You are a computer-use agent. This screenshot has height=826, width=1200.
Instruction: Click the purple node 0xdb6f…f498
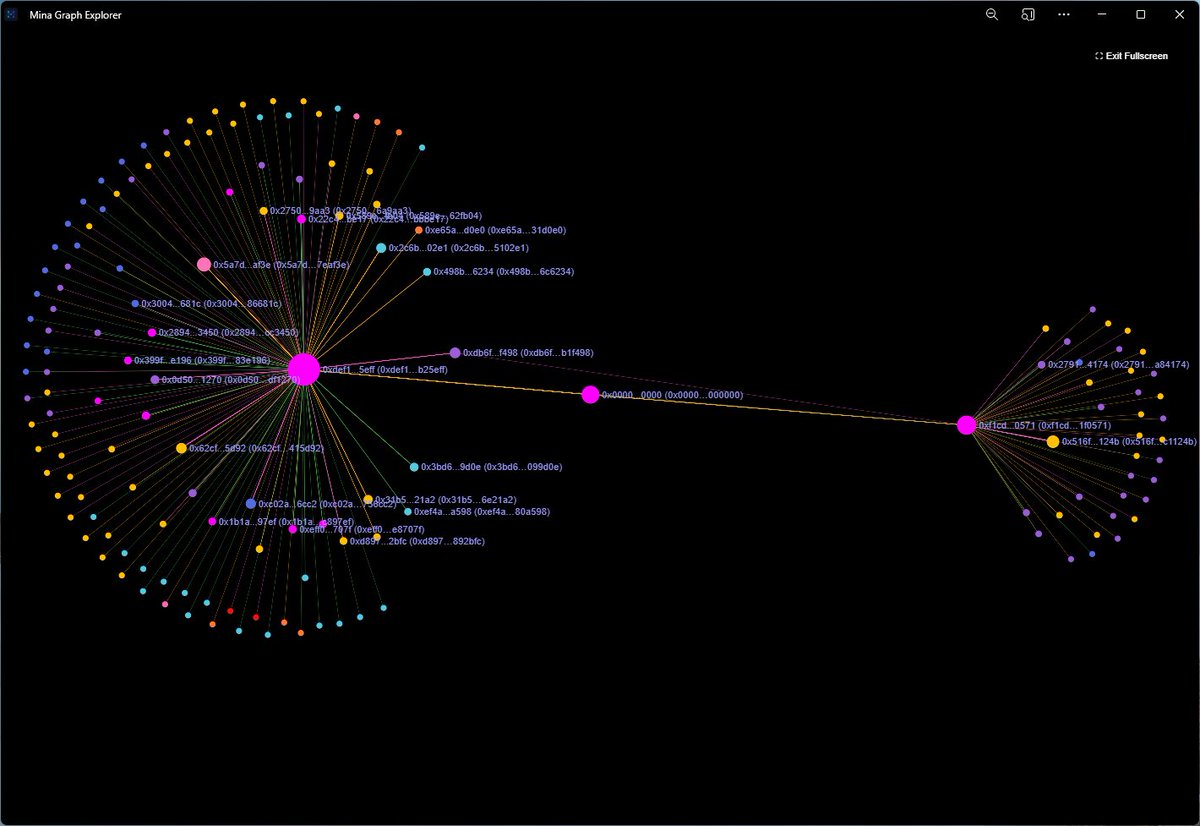[x=455, y=353]
